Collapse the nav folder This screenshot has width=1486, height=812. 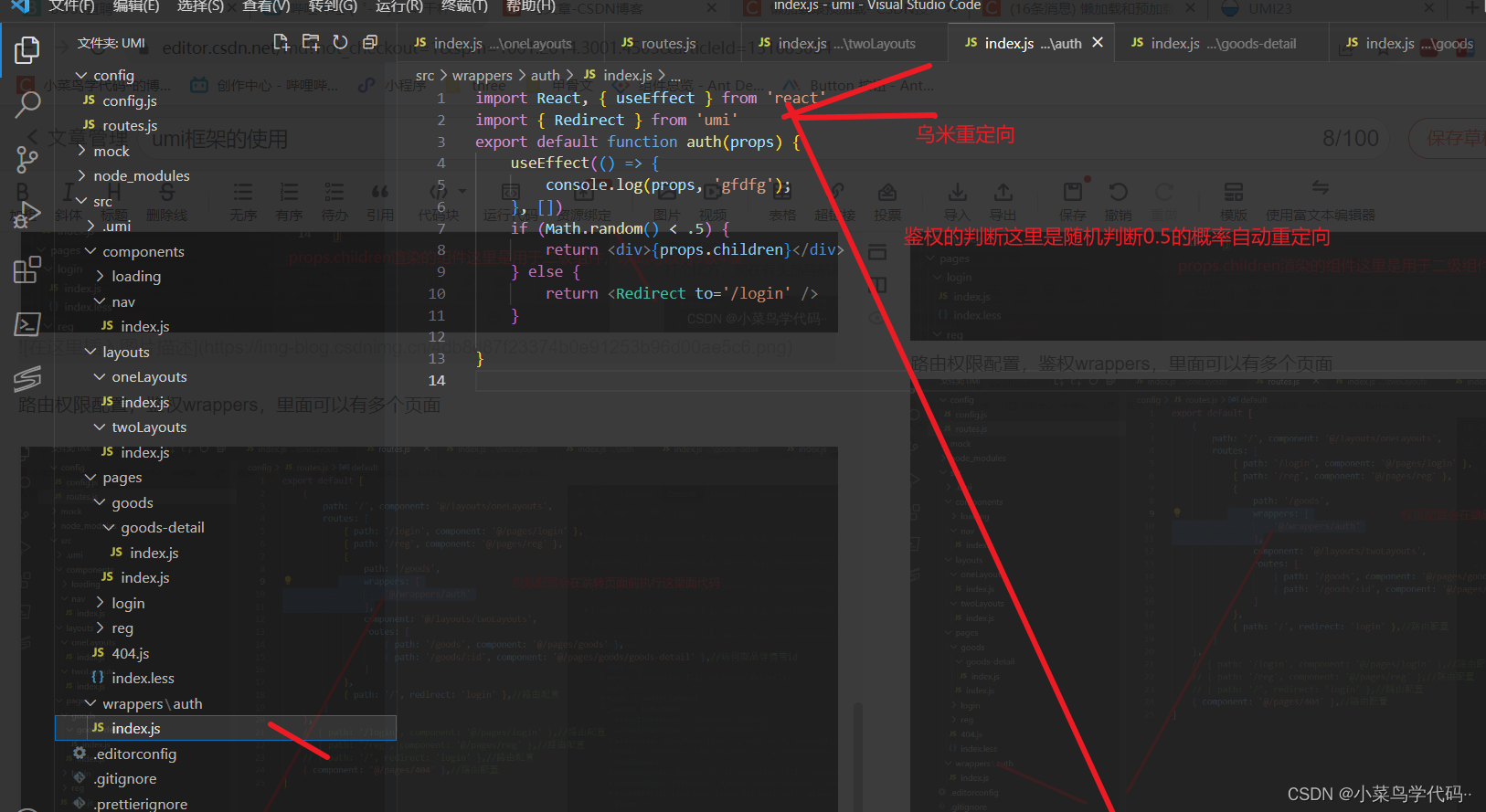pyautogui.click(x=123, y=301)
